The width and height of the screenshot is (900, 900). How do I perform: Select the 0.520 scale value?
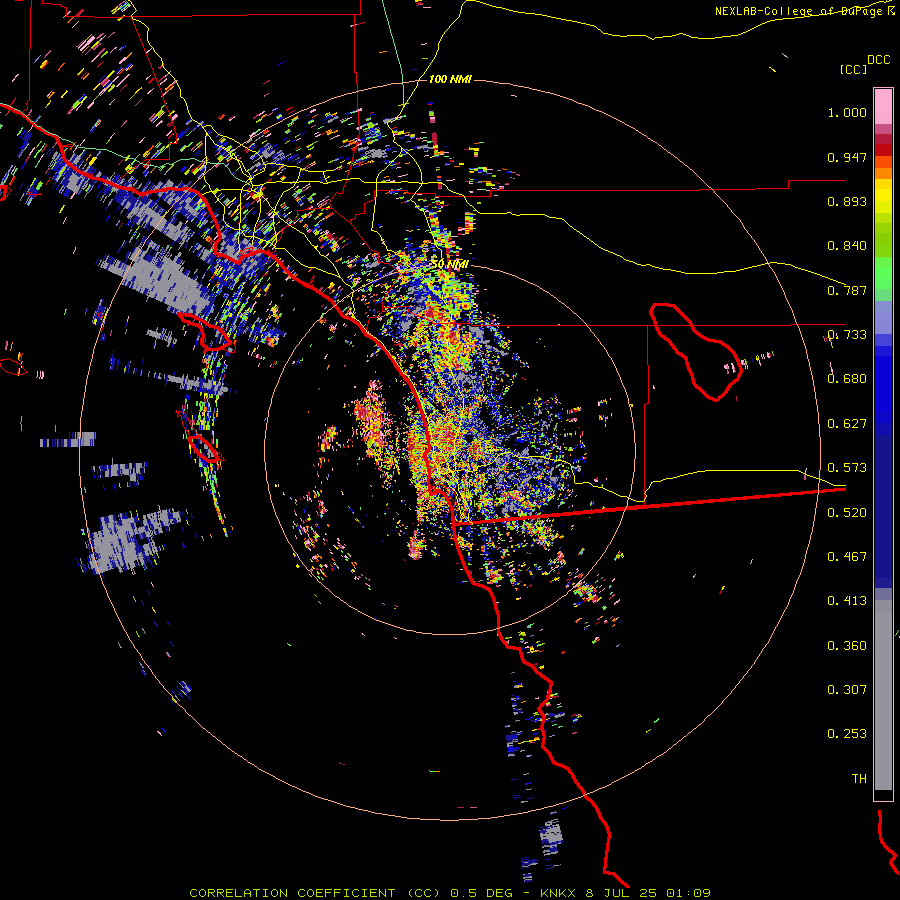(847, 513)
